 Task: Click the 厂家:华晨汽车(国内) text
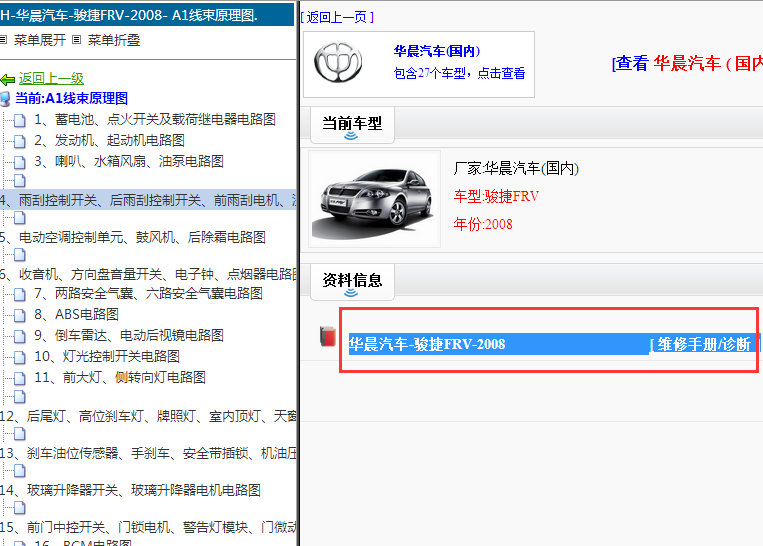click(516, 168)
